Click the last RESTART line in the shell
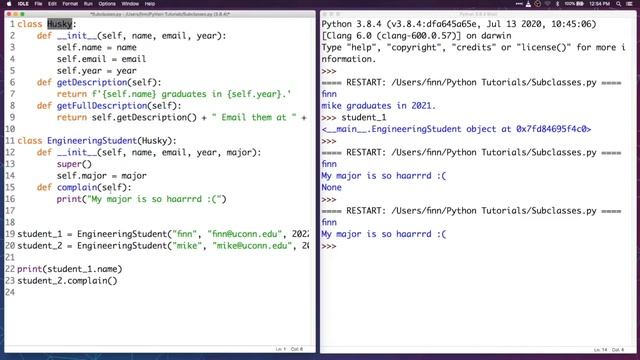Image resolution: width=640 pixels, height=360 pixels. (x=471, y=211)
